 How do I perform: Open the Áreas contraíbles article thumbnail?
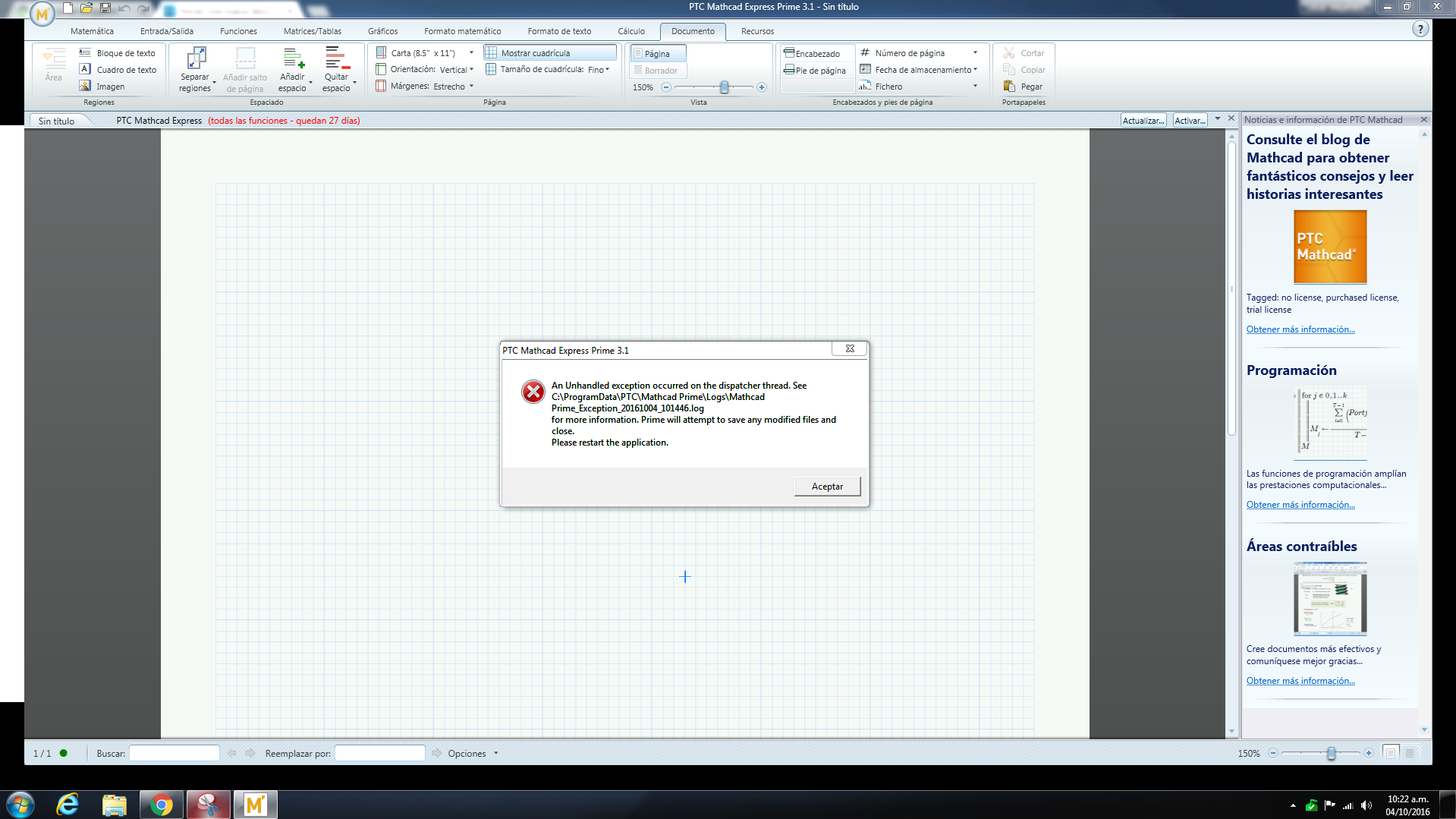1330,599
